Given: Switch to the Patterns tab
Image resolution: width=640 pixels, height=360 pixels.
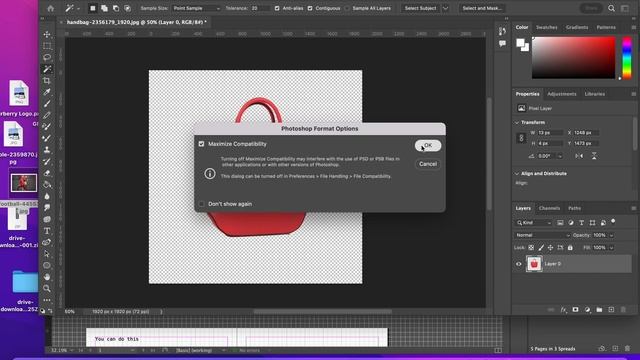Looking at the screenshot, I should (606, 27).
